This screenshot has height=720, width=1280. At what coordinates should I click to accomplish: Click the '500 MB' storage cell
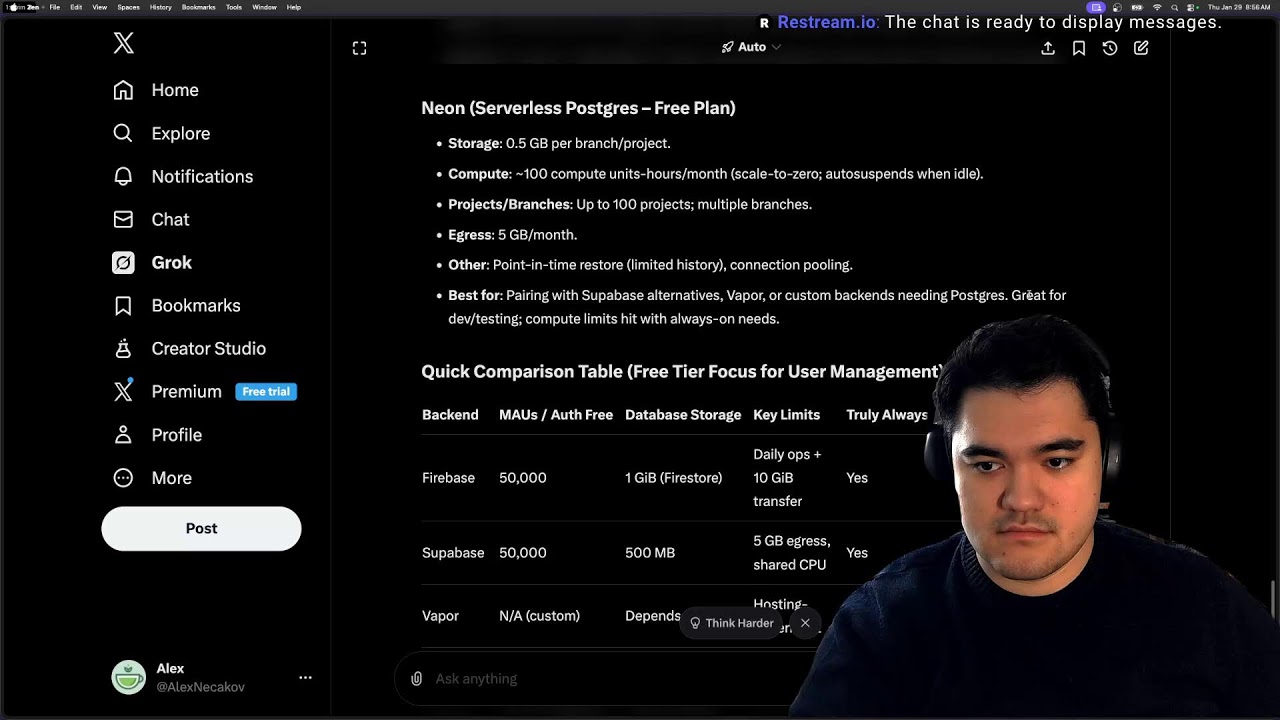[650, 552]
